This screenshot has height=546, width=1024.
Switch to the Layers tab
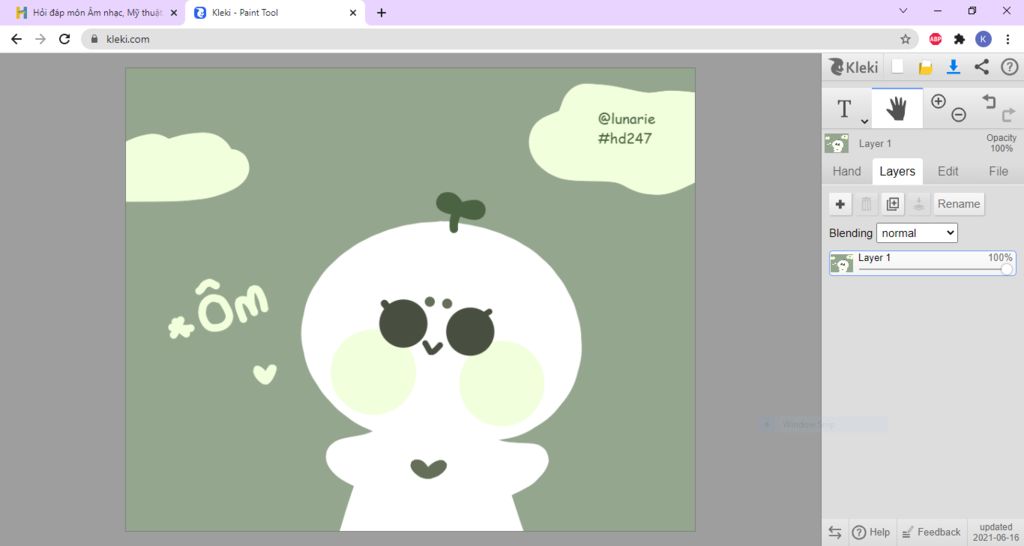click(x=897, y=171)
